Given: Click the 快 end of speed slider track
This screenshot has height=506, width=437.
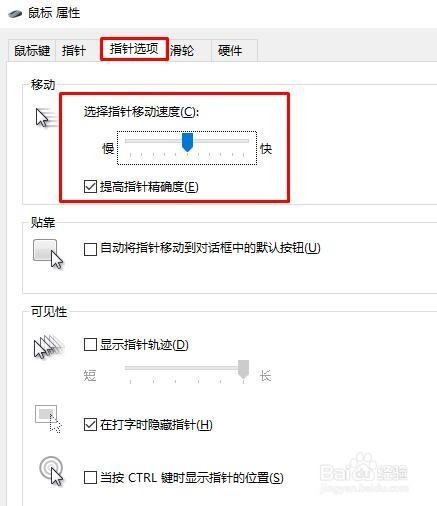Looking at the screenshot, I should tap(246, 141).
